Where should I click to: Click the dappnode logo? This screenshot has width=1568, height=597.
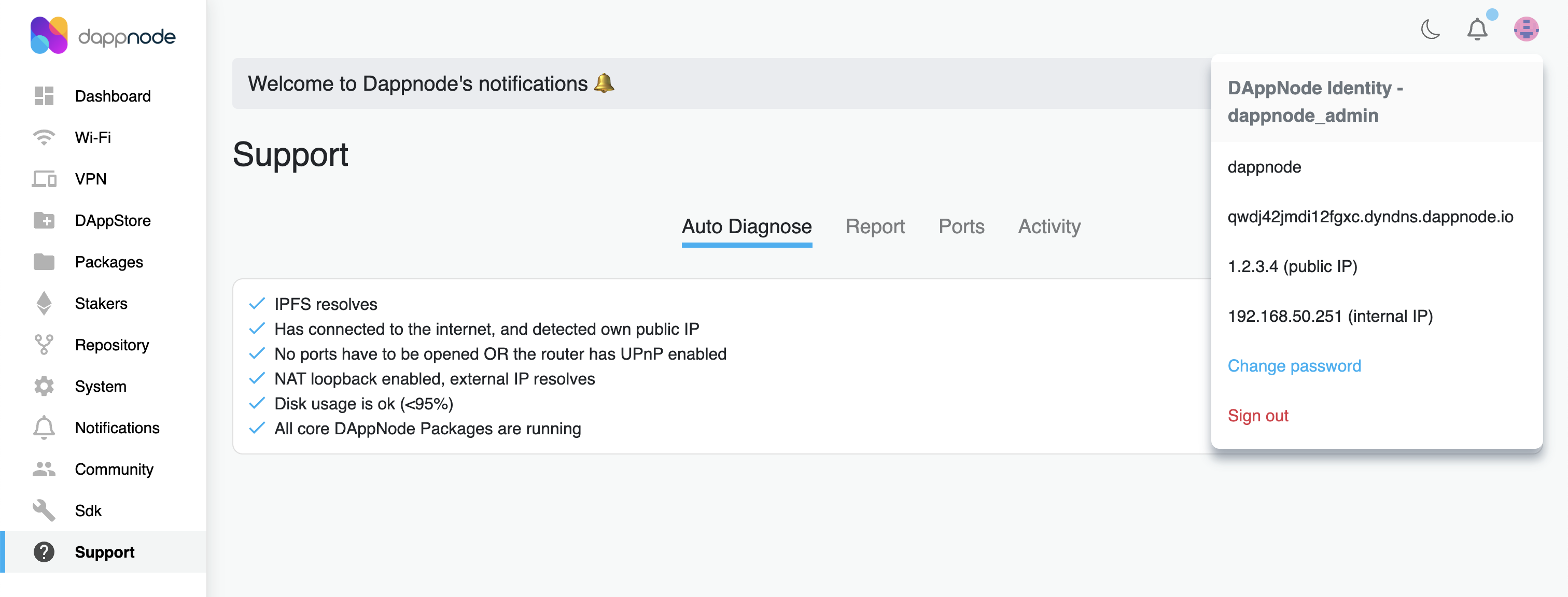click(x=103, y=35)
